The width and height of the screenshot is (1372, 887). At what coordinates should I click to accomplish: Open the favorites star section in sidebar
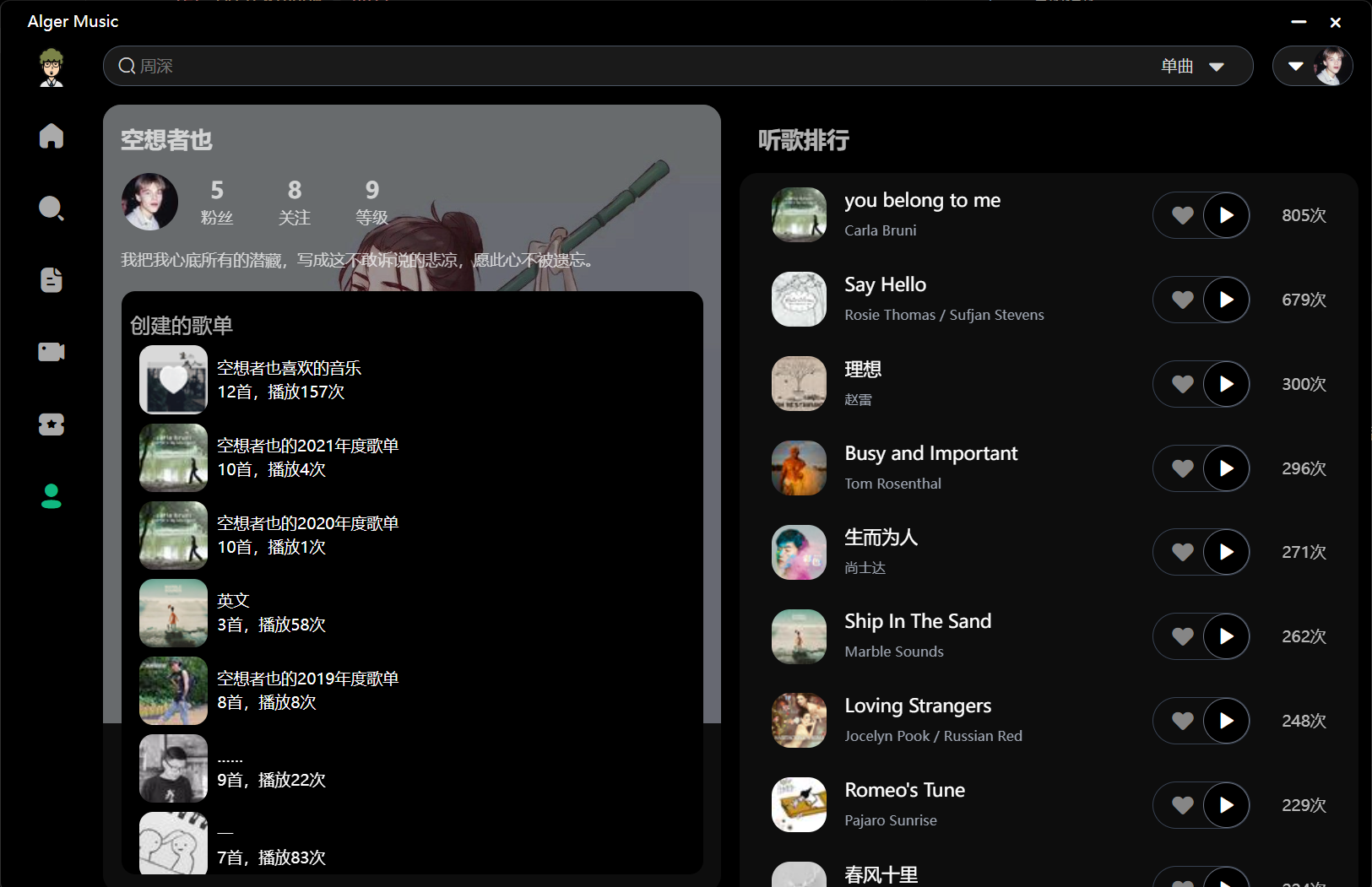coord(51,425)
